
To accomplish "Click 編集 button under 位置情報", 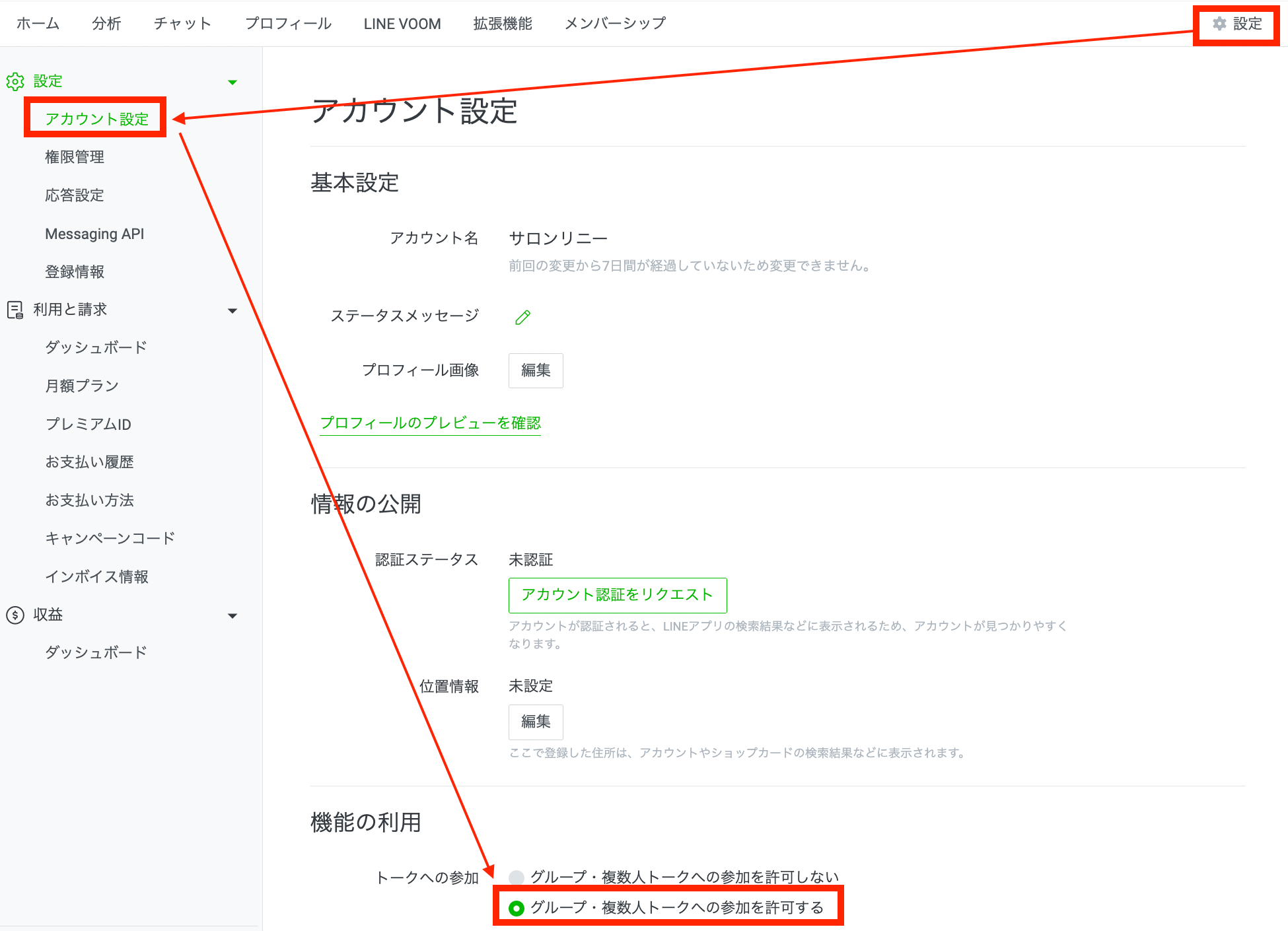I will (535, 722).
